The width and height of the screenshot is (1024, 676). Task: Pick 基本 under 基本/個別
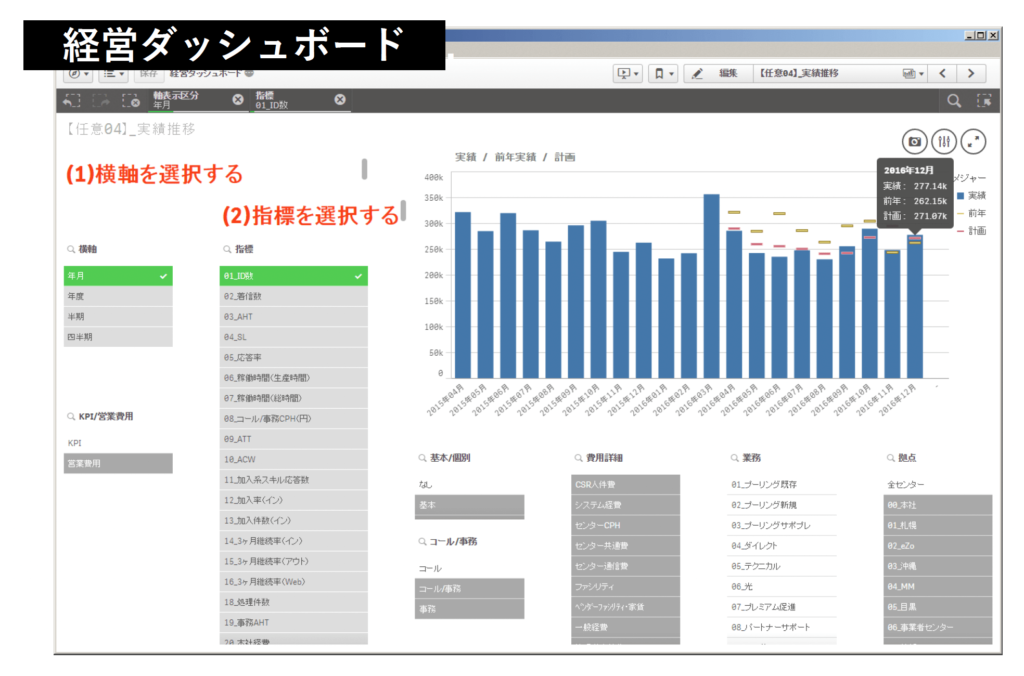[x=470, y=505]
